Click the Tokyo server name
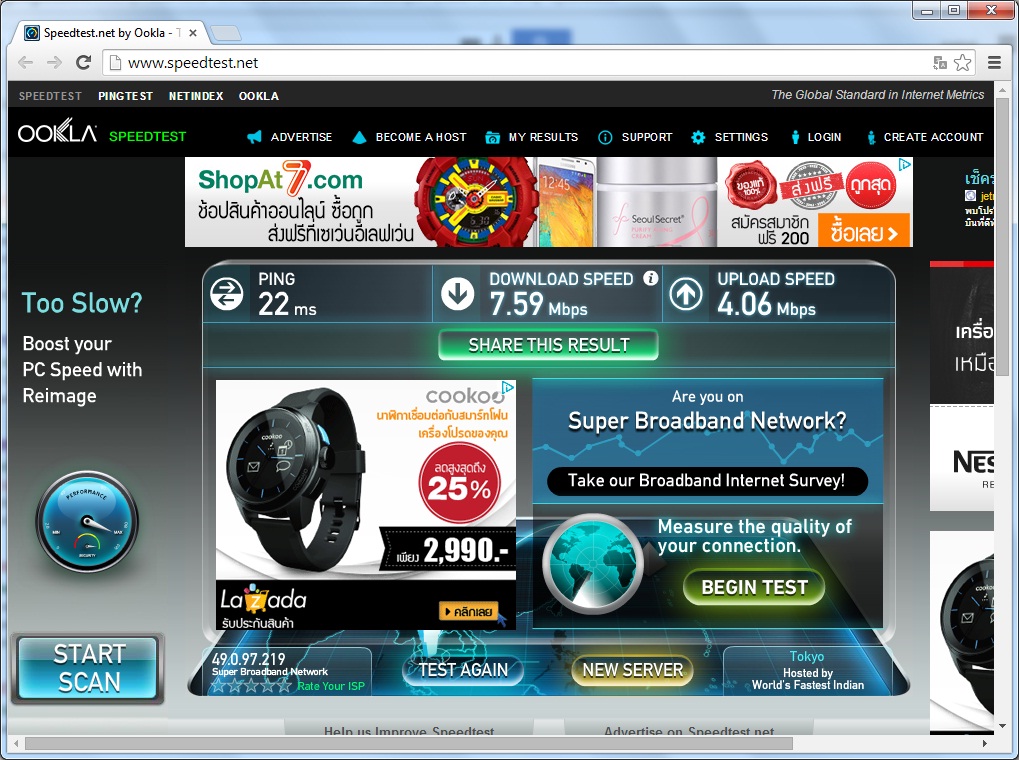The height and width of the screenshot is (760, 1019). [806, 657]
